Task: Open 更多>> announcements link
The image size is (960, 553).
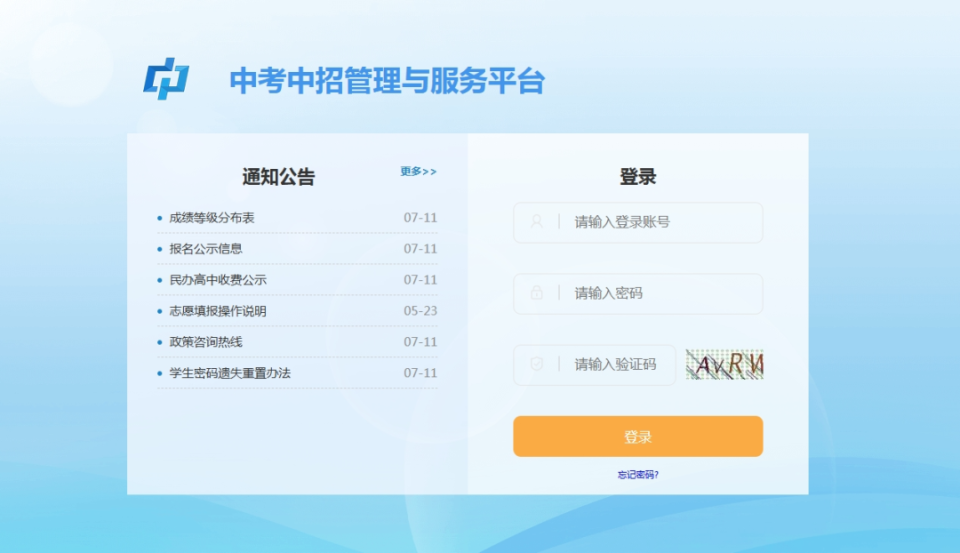Action: (418, 171)
